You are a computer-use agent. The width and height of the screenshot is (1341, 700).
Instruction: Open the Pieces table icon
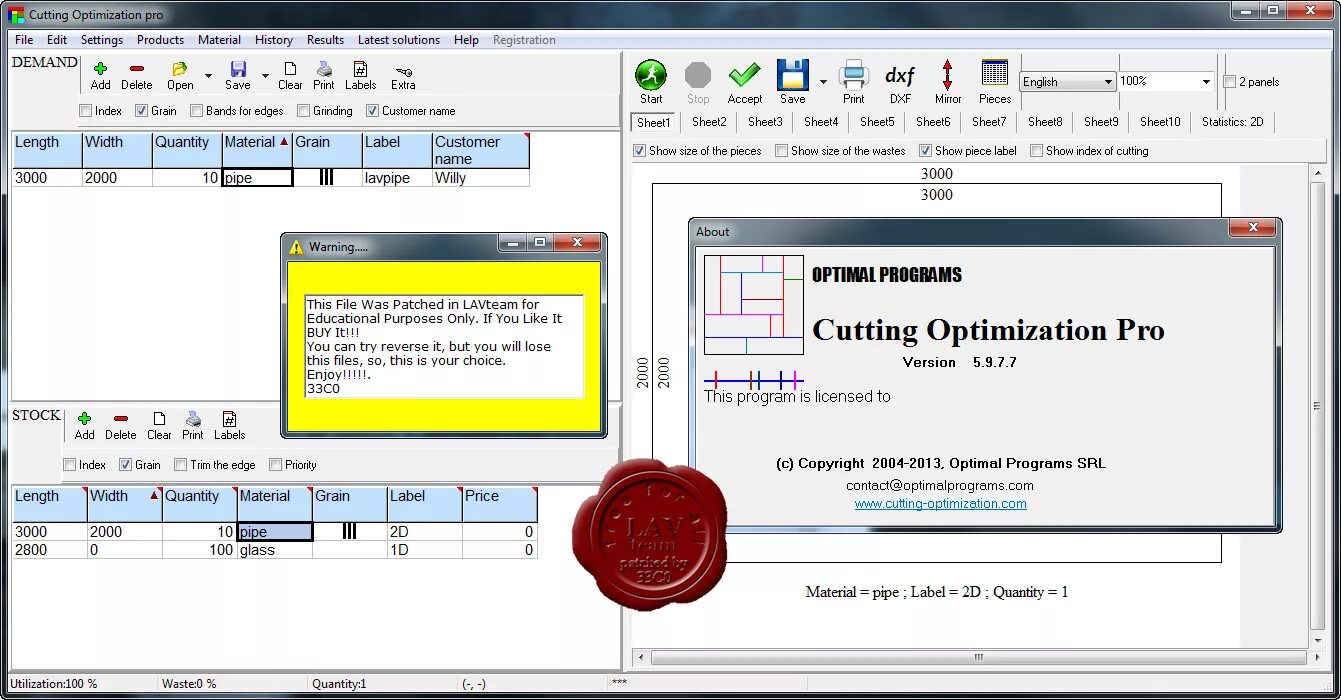[x=995, y=74]
